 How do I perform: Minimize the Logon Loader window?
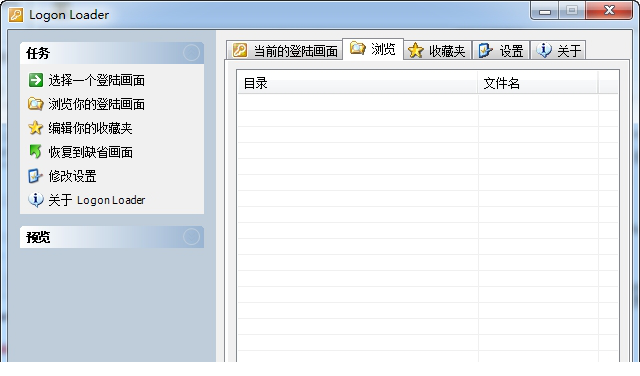[544, 11]
